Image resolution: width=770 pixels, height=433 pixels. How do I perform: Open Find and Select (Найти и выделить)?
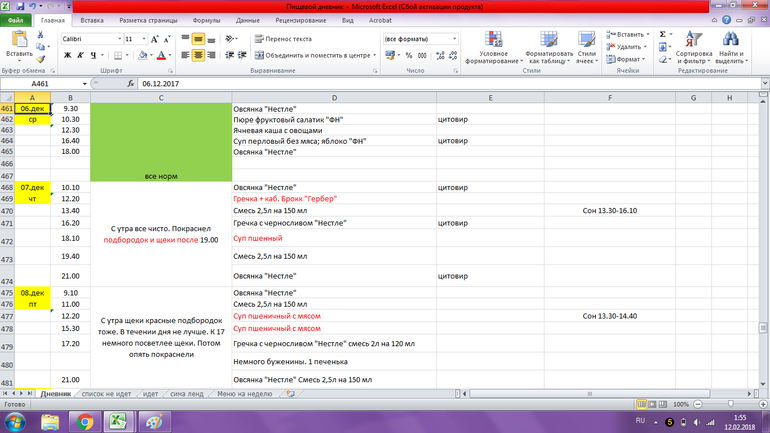point(731,50)
